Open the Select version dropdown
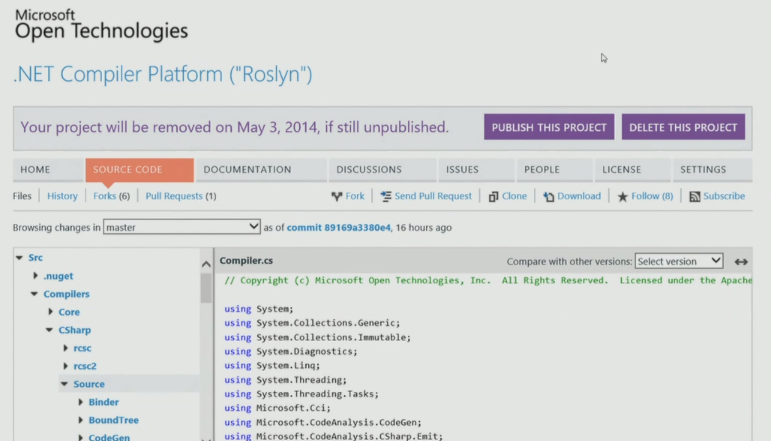 [x=679, y=261]
